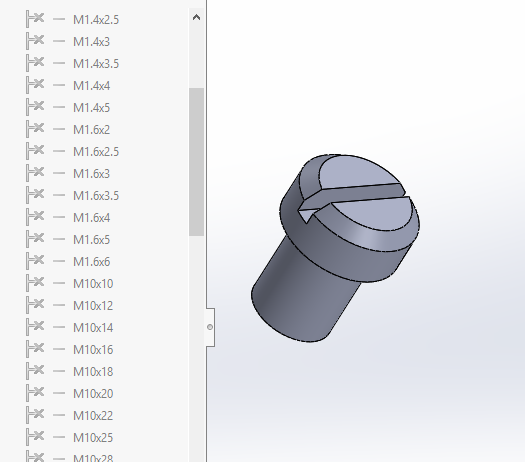Click the configuration icon beside M1.4x5

(x=35, y=107)
